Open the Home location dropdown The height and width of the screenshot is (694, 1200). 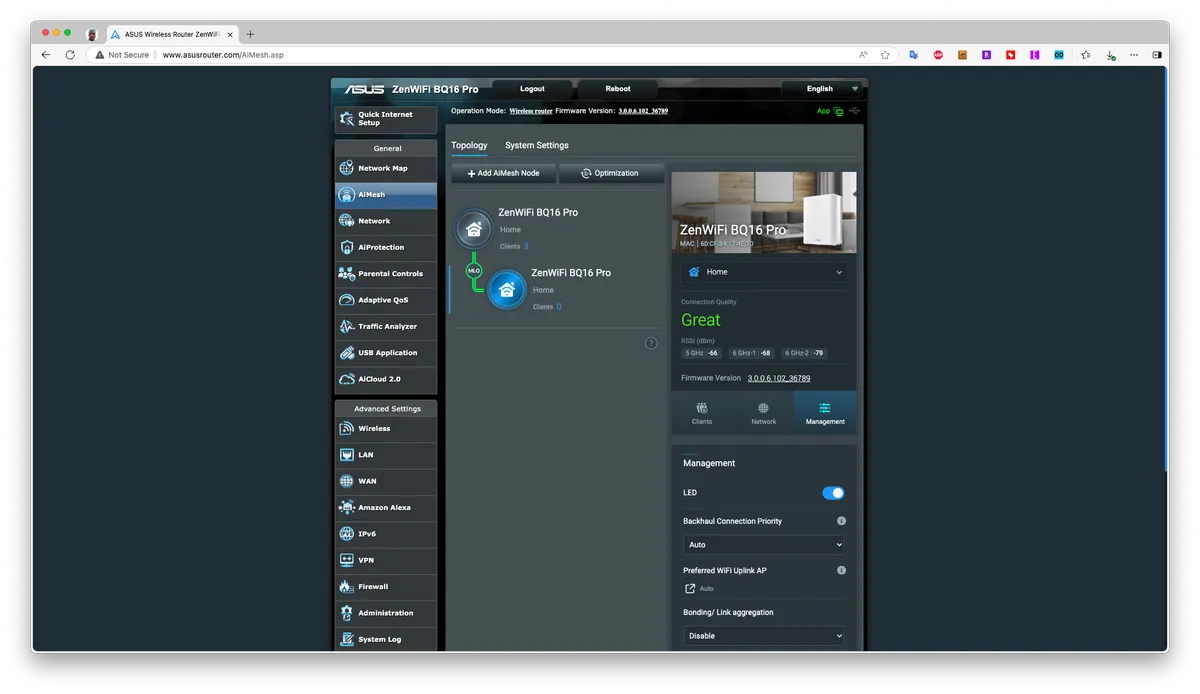point(763,272)
